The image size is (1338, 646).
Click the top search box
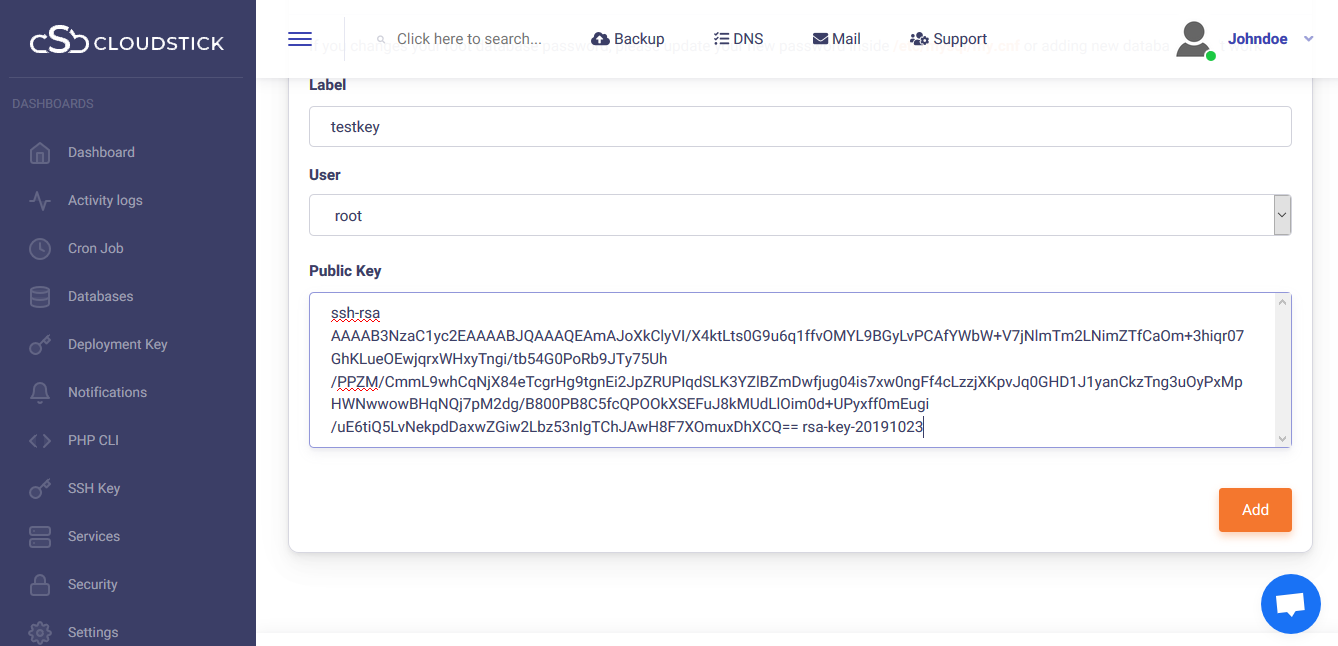pyautogui.click(x=468, y=39)
